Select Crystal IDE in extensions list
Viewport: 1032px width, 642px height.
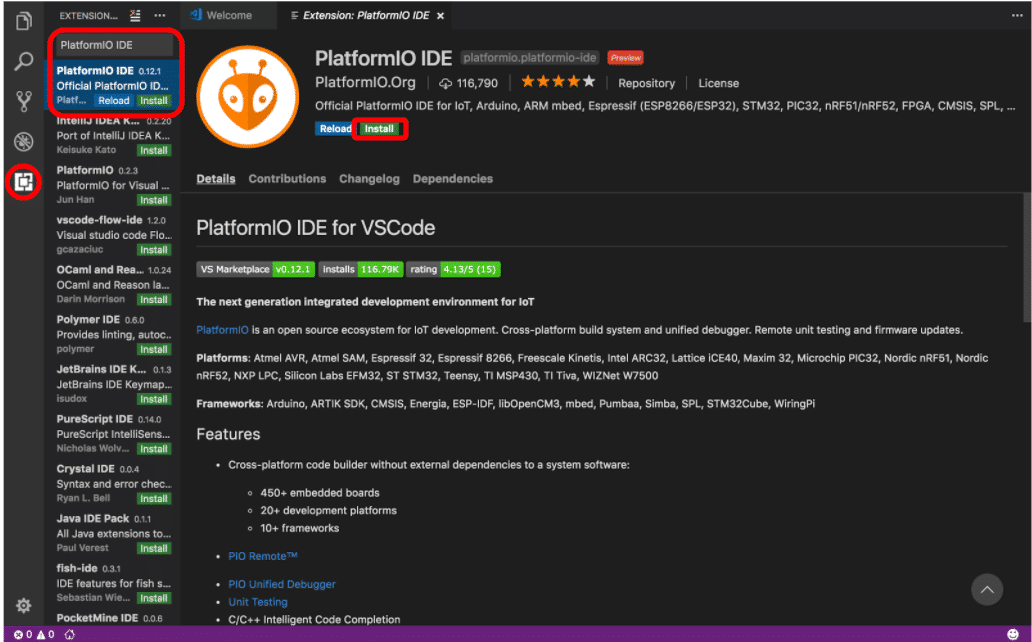pos(113,483)
